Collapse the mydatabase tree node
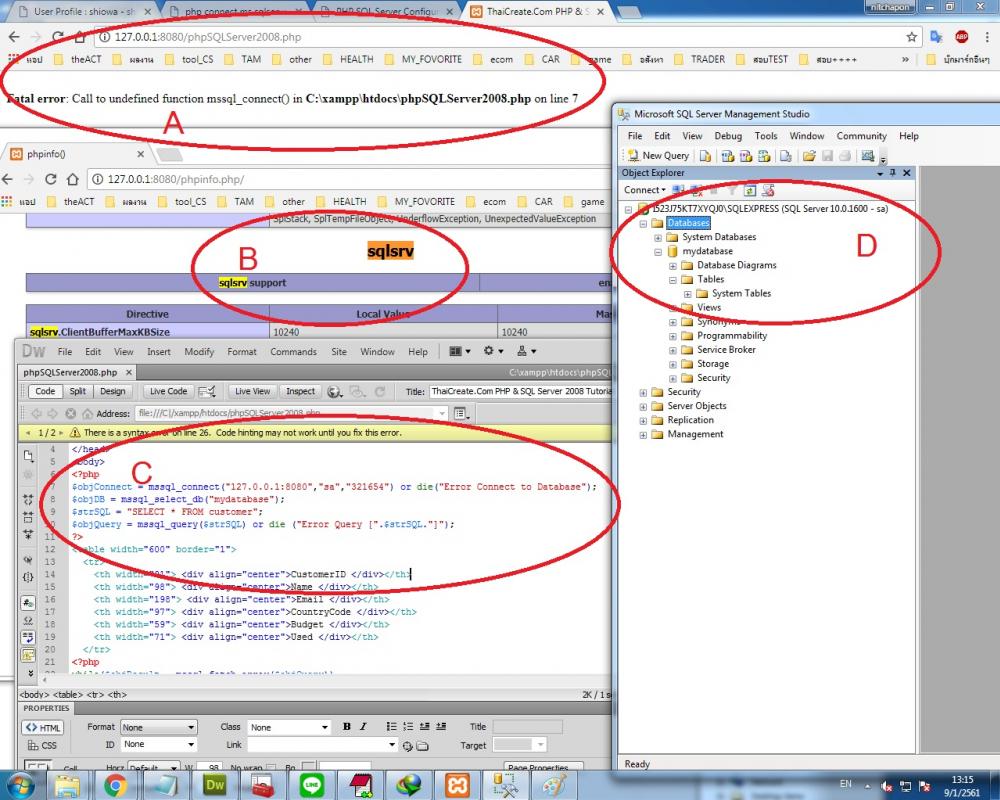 (x=658, y=251)
